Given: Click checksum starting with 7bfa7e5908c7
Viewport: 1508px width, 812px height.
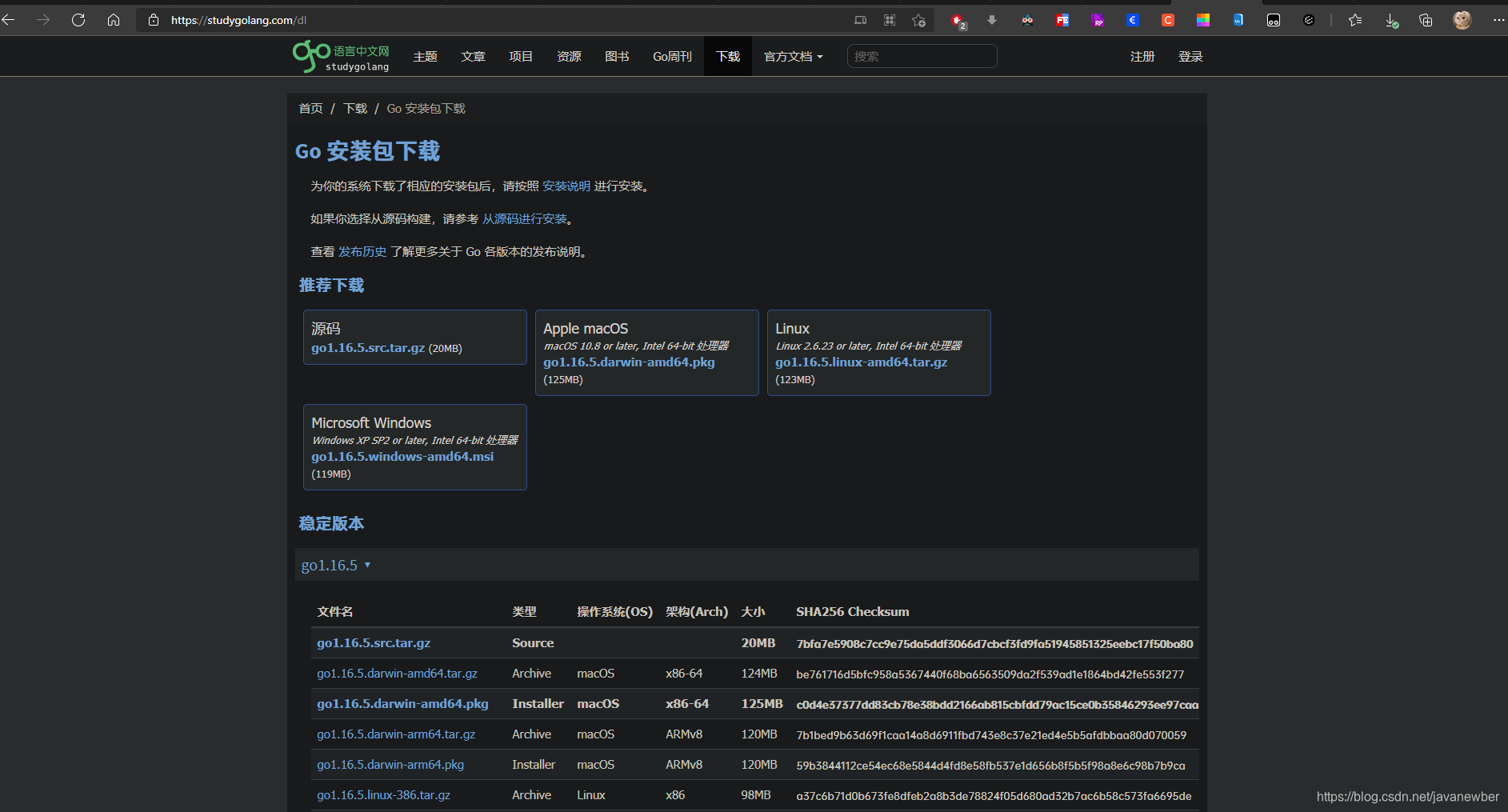Looking at the screenshot, I should pos(994,644).
